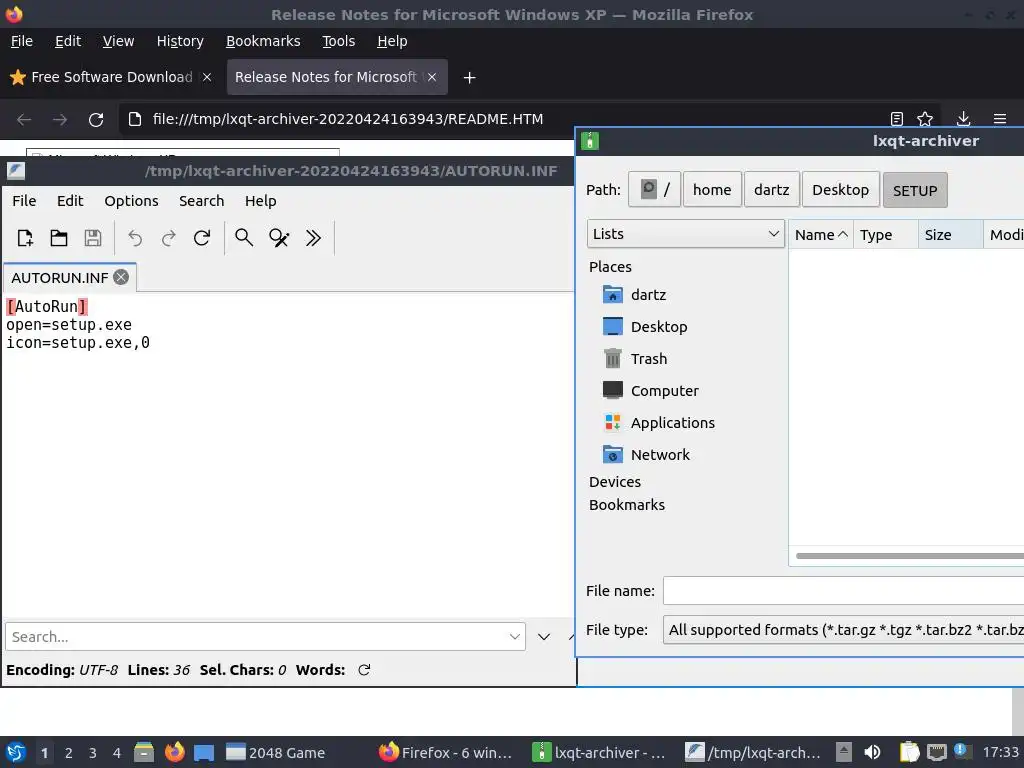The height and width of the screenshot is (768, 1024).
Task: Sort files by the Size column header
Action: pyautogui.click(x=950, y=235)
